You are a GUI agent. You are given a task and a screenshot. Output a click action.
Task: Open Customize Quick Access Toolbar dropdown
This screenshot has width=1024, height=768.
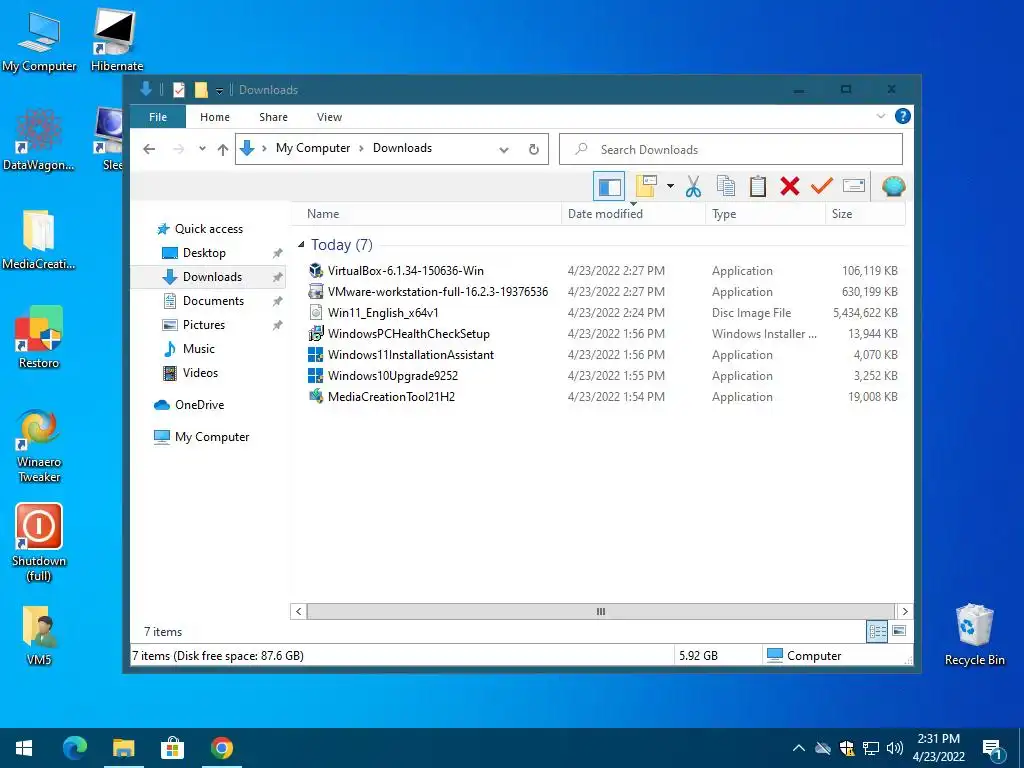pos(219,91)
